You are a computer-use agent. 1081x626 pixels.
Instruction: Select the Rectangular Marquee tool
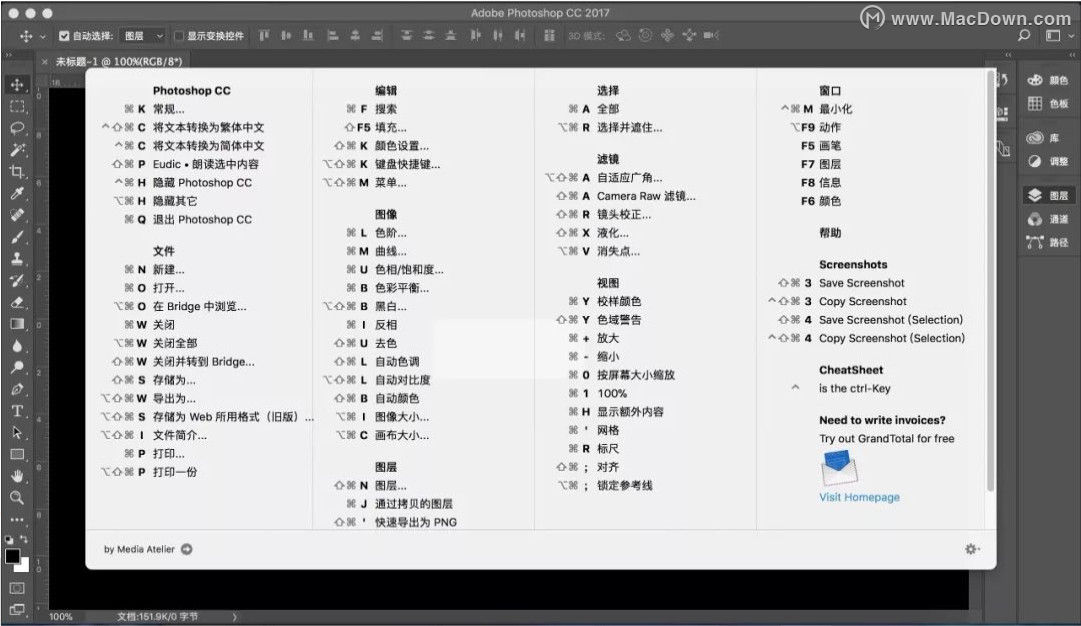point(17,106)
